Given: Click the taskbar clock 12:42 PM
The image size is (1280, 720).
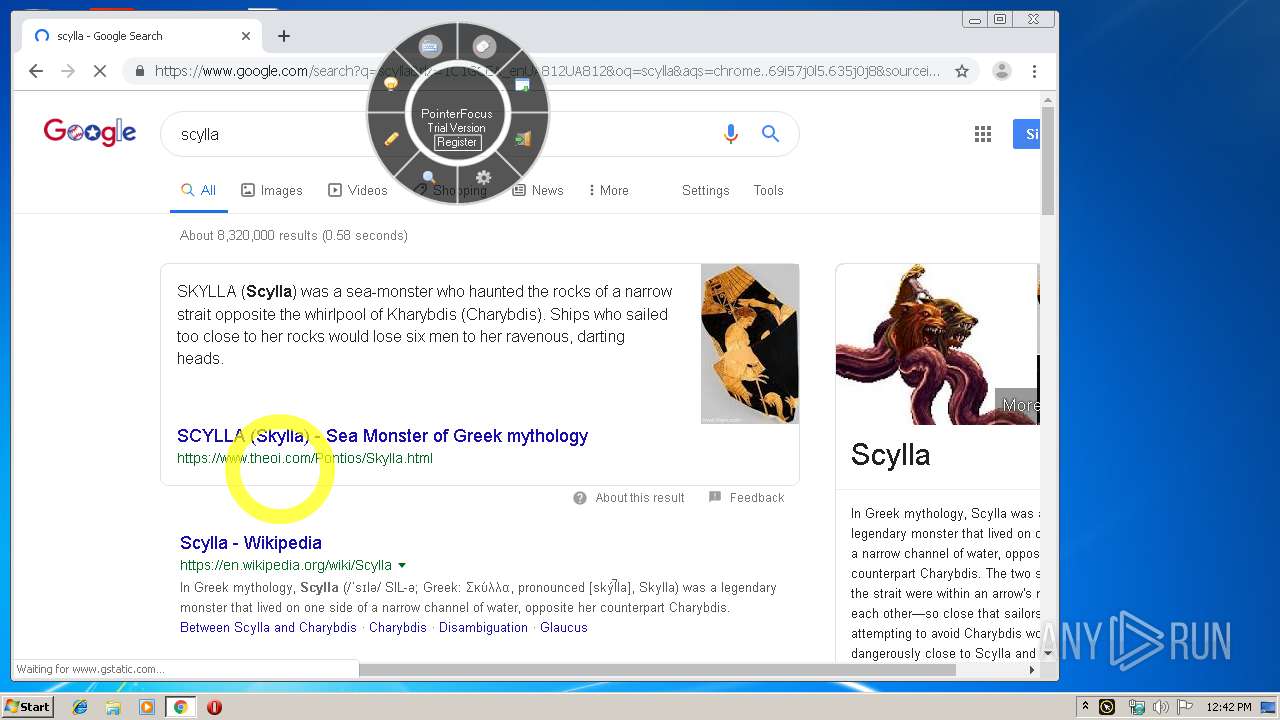Looking at the screenshot, I should [x=1229, y=707].
